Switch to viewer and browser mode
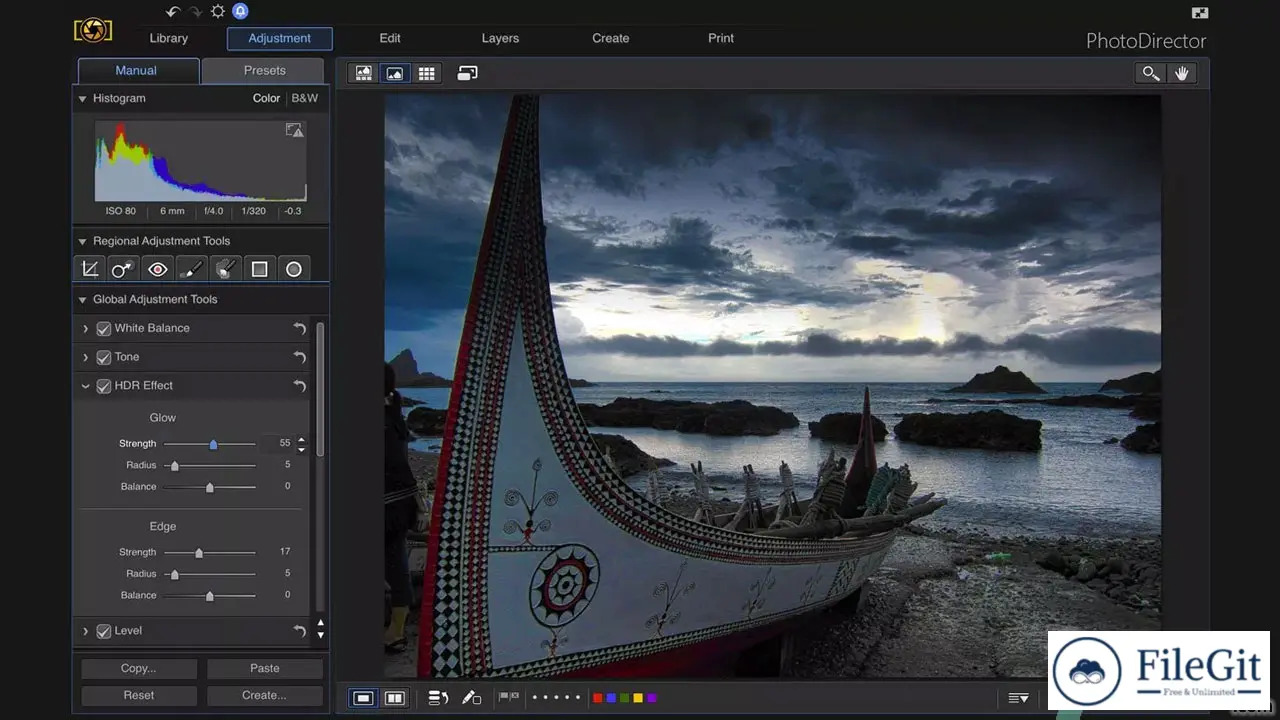The height and width of the screenshot is (720, 1280). [x=364, y=74]
